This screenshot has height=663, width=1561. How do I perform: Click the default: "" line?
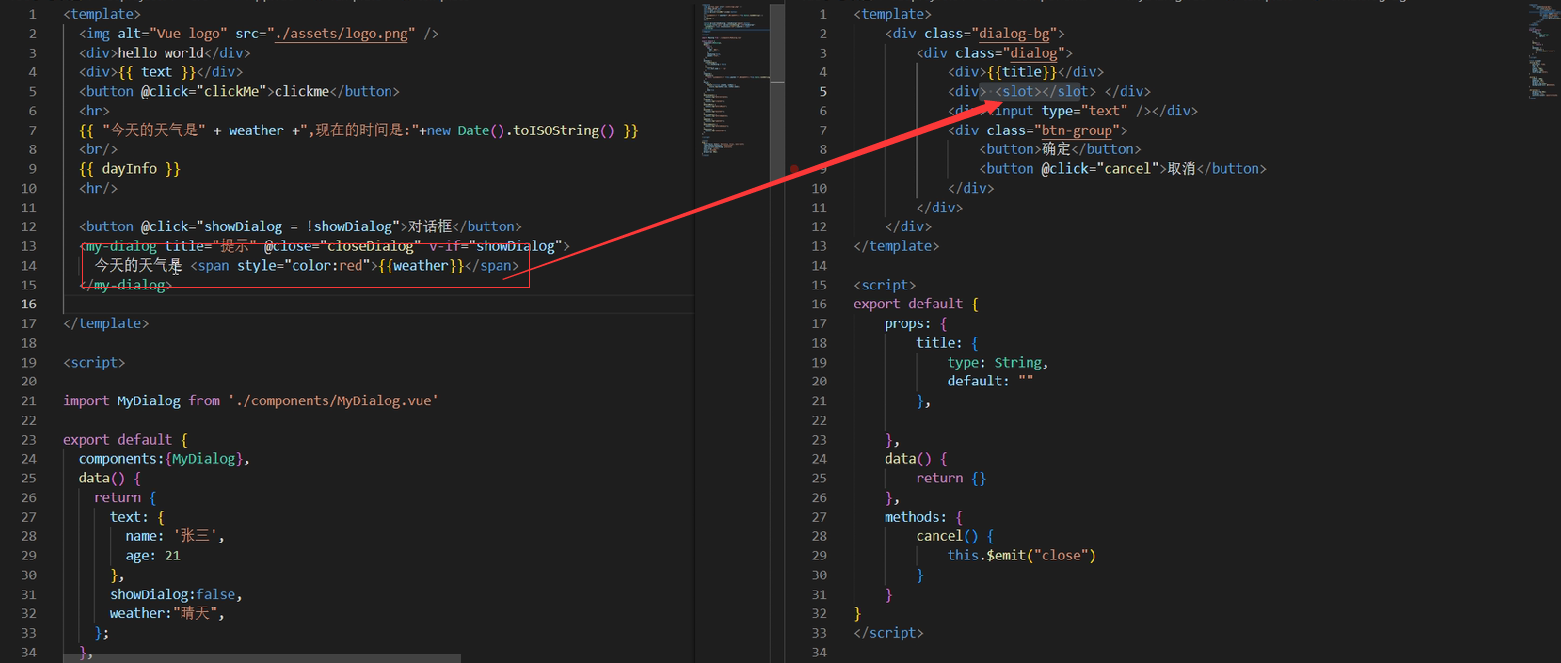pyautogui.click(x=991, y=382)
